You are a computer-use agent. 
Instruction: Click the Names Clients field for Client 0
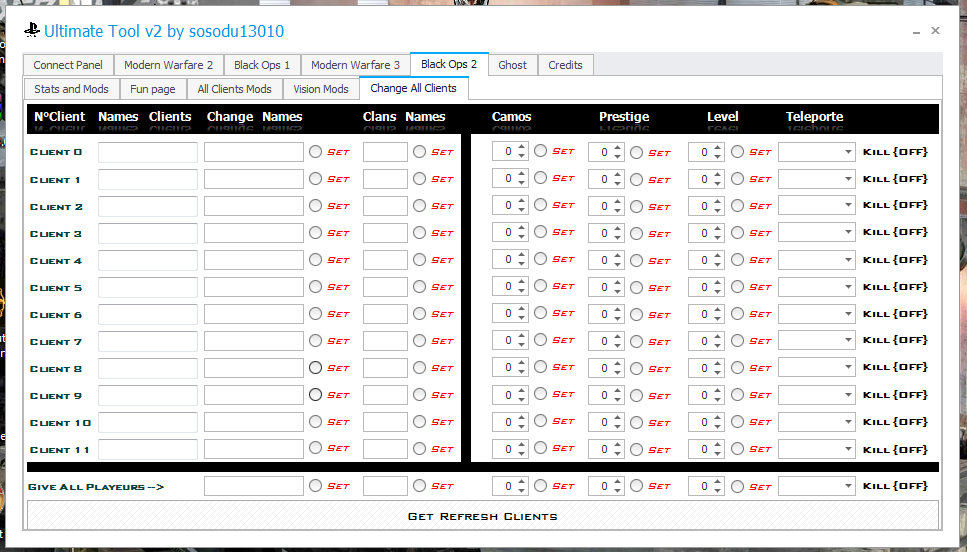click(x=148, y=152)
